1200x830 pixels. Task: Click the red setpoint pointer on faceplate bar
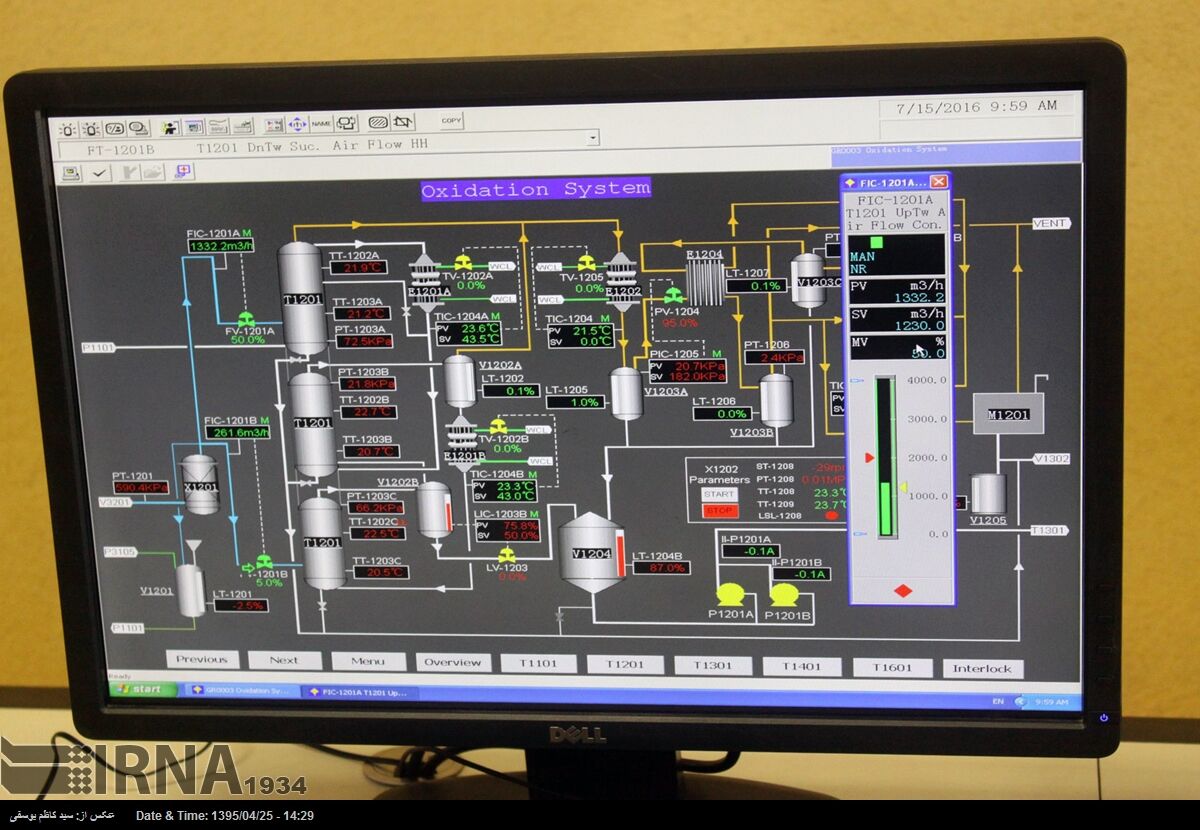click(x=869, y=458)
